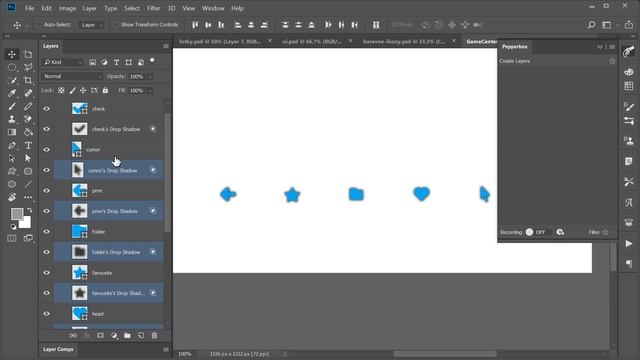The height and width of the screenshot is (360, 640).
Task: Open the Opacity value dropdown
Action: (150, 76)
